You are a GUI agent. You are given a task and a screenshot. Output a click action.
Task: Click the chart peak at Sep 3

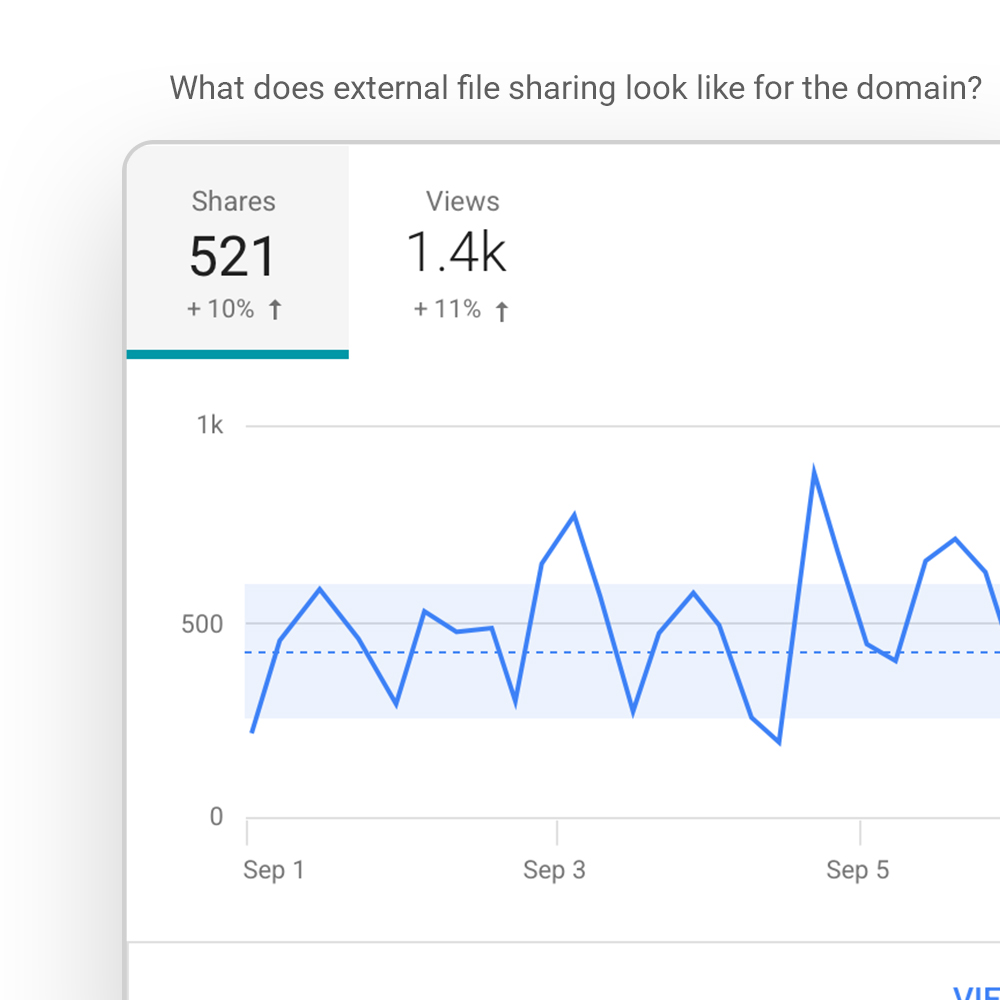click(574, 515)
